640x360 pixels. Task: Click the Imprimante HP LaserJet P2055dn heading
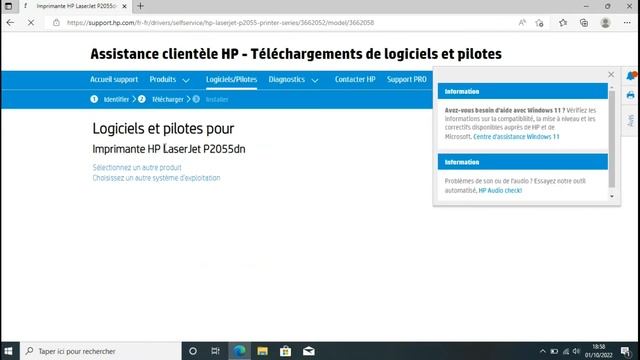tap(169, 149)
